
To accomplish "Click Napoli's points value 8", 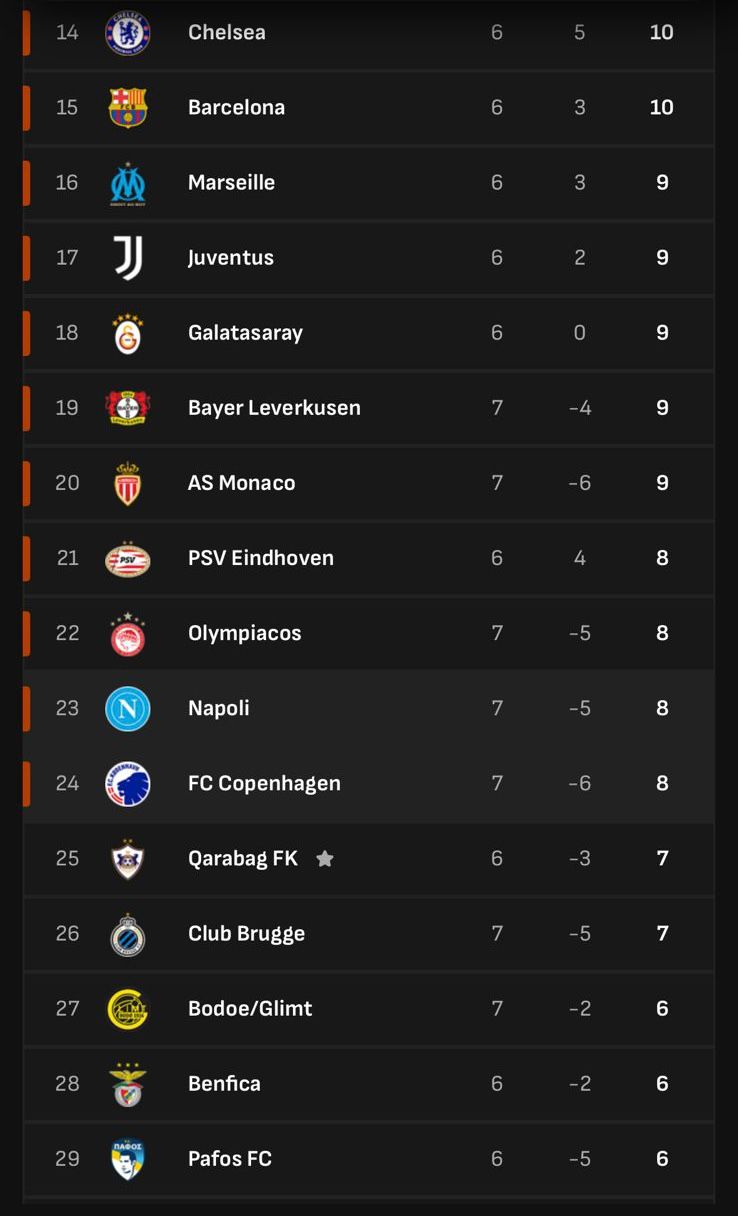I will pyautogui.click(x=662, y=708).
